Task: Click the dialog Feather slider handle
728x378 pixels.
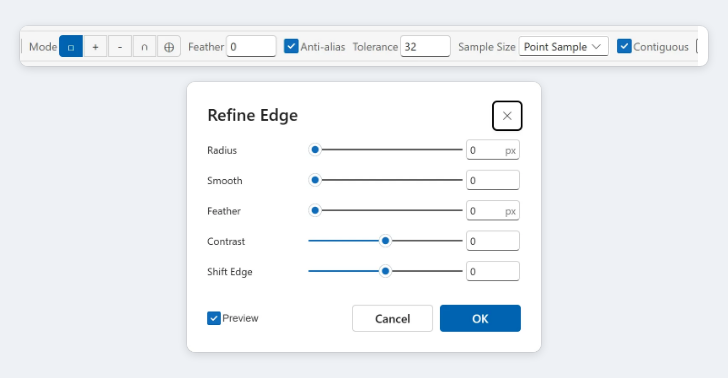Action: coord(315,210)
